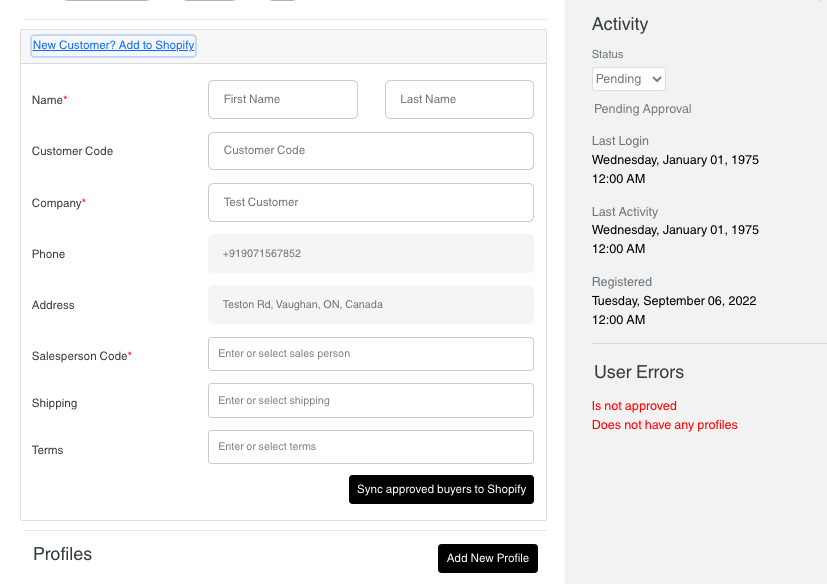Click the Company field showing Test Customer
The height and width of the screenshot is (584, 827).
pos(370,202)
